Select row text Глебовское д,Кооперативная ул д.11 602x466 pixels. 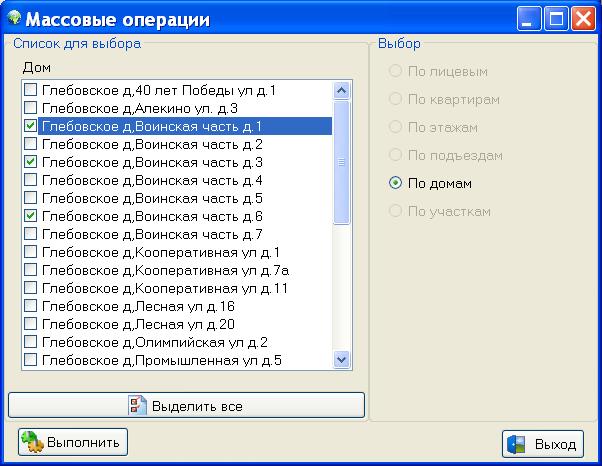pos(165,289)
